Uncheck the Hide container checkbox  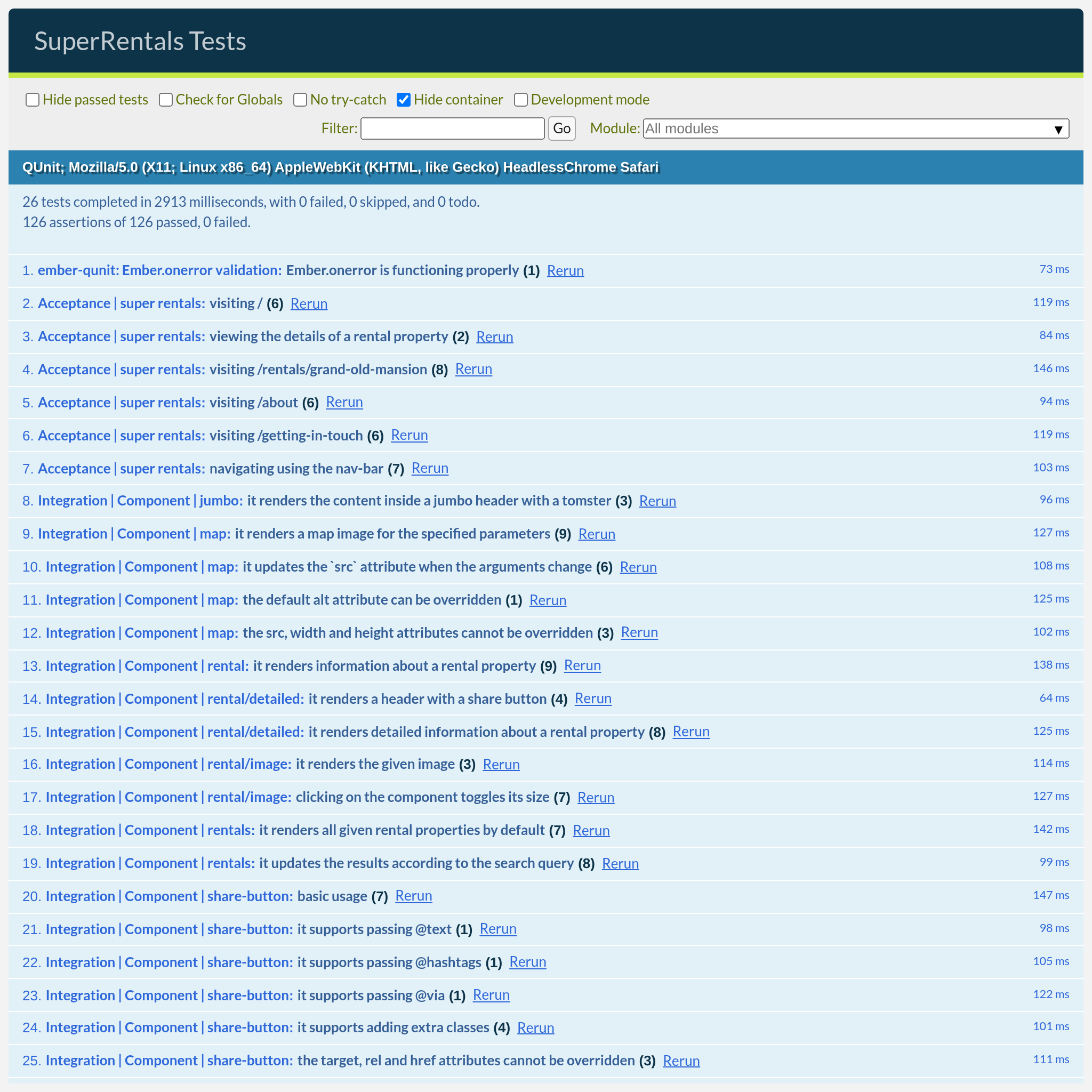click(404, 100)
